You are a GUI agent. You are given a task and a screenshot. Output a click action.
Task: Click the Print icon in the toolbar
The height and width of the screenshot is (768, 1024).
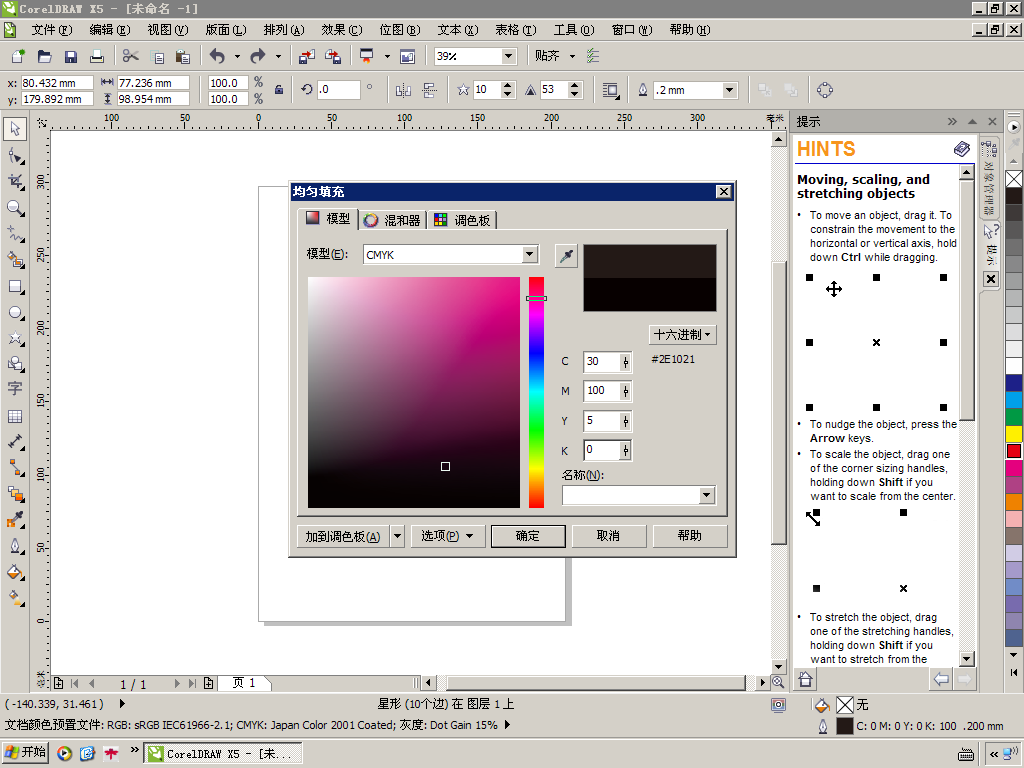(97, 56)
